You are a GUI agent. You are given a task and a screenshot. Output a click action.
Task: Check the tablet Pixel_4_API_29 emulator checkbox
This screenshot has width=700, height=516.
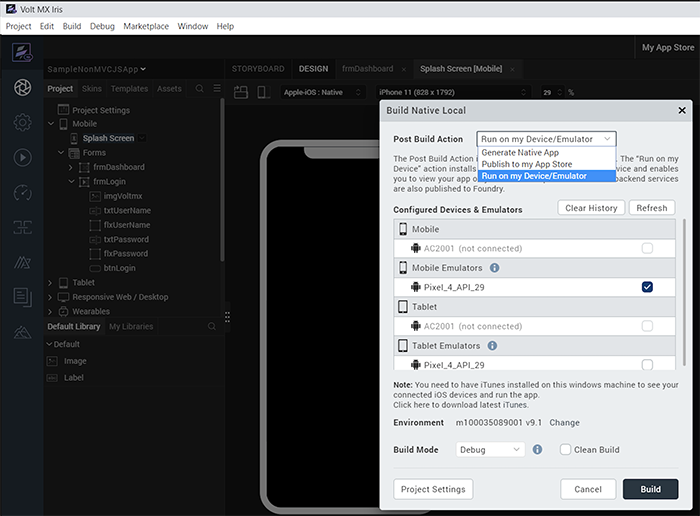648,365
